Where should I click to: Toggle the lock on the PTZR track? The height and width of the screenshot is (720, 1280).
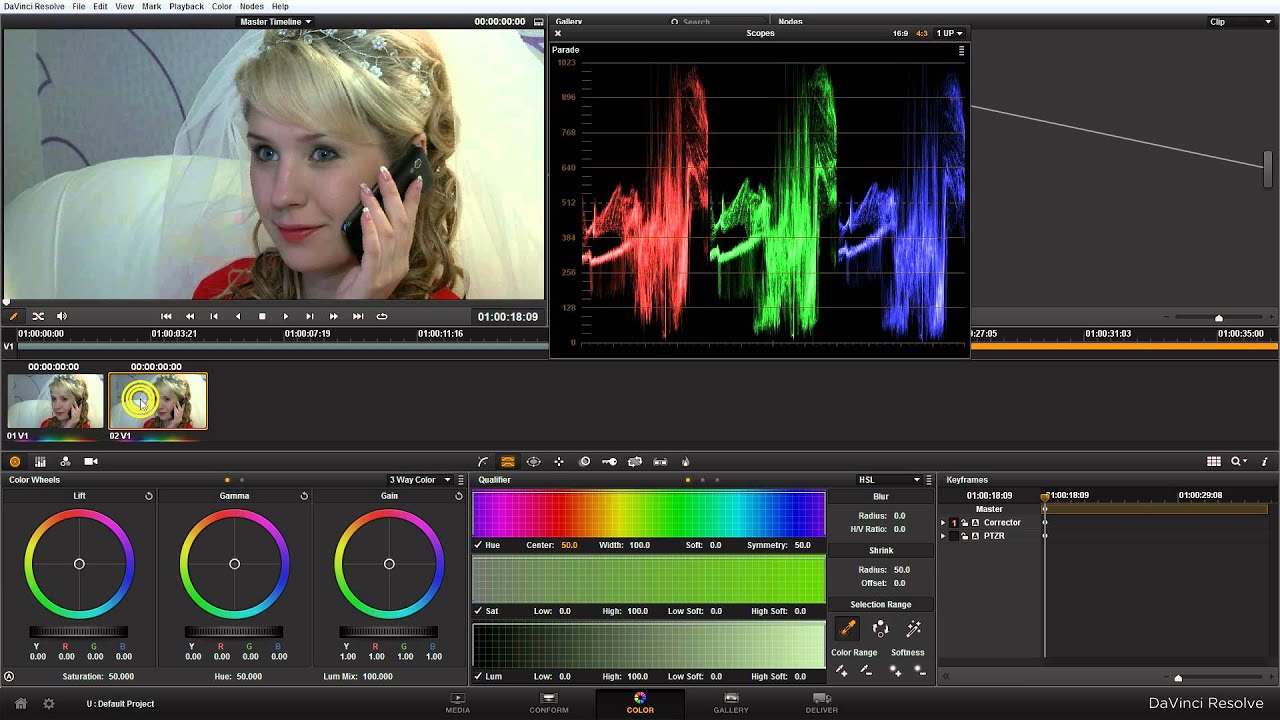tap(965, 536)
